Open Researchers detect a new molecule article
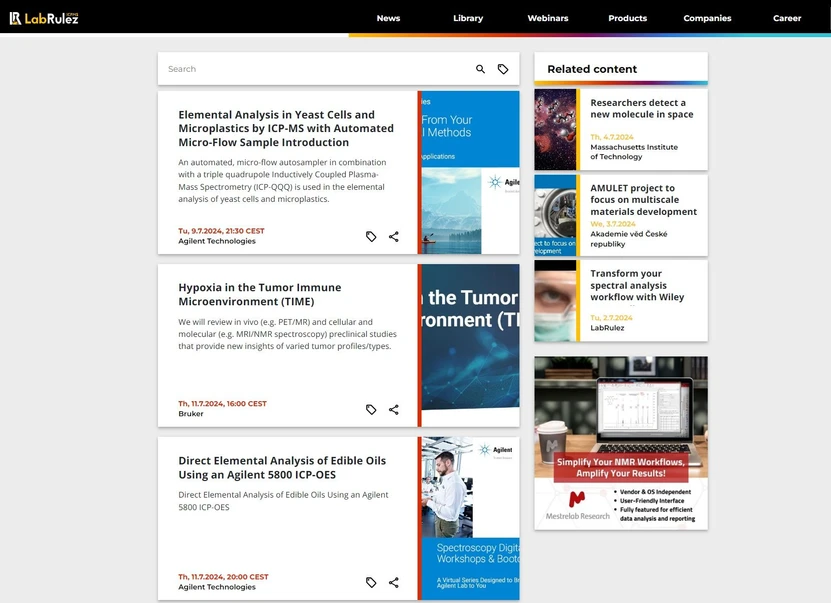Image resolution: width=831 pixels, height=603 pixels. pyautogui.click(x=642, y=109)
